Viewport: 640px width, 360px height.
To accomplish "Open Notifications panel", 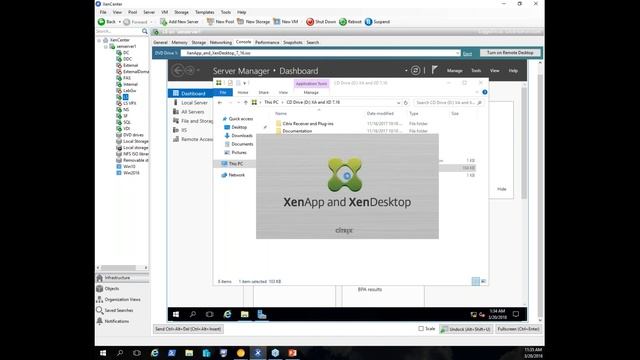I will tap(122, 321).
